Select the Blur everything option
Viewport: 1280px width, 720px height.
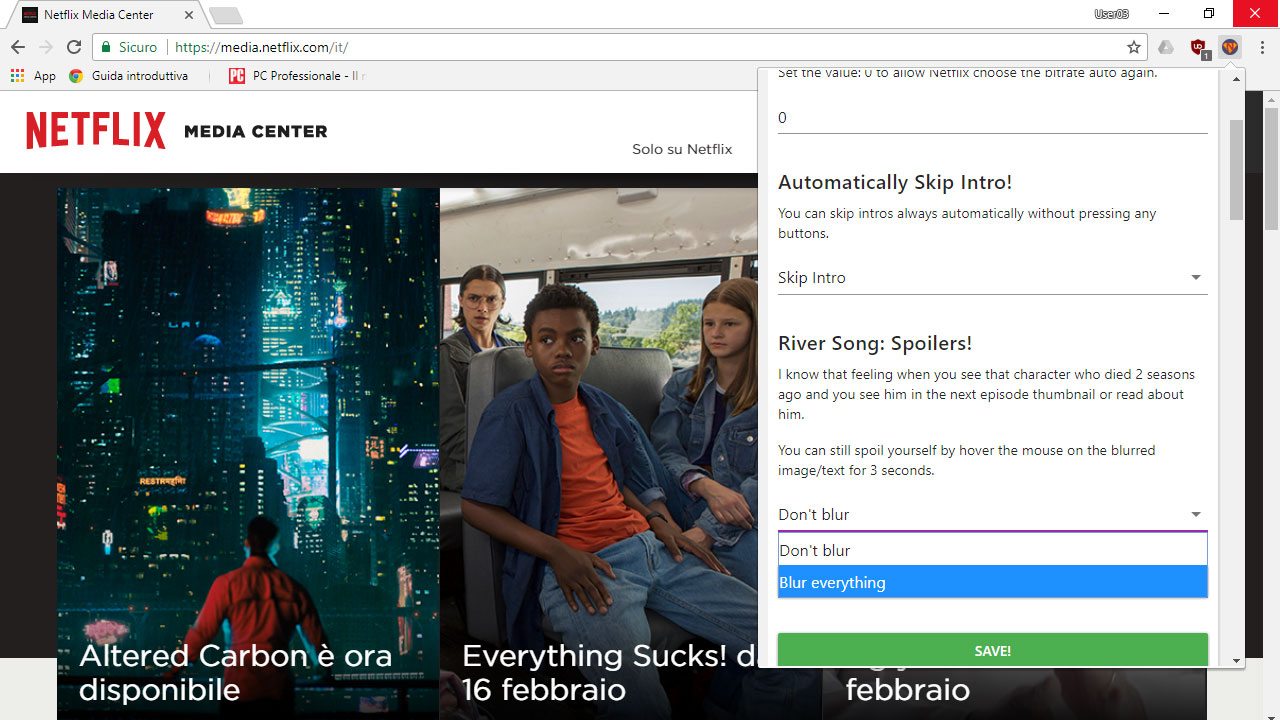[x=992, y=582]
